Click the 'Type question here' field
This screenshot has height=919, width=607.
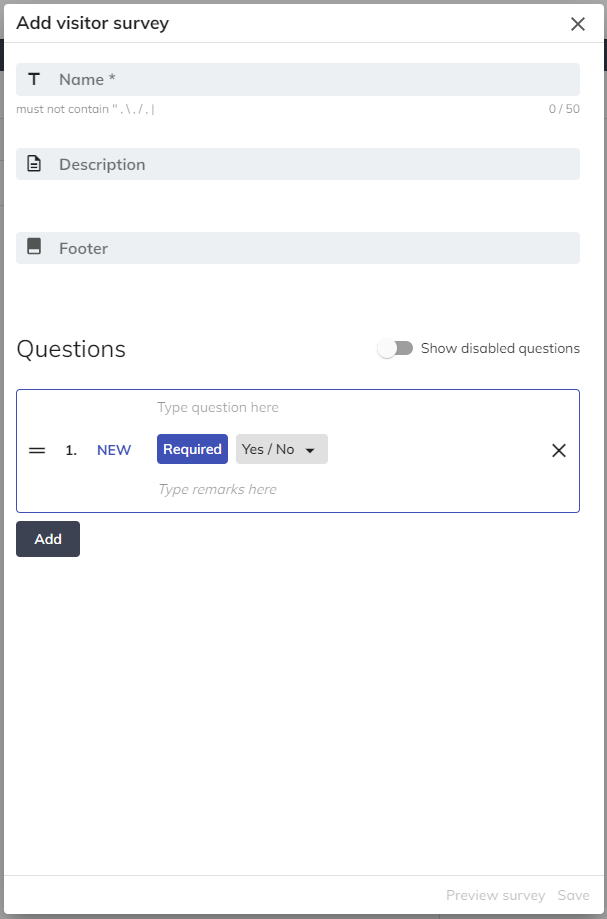click(340, 407)
